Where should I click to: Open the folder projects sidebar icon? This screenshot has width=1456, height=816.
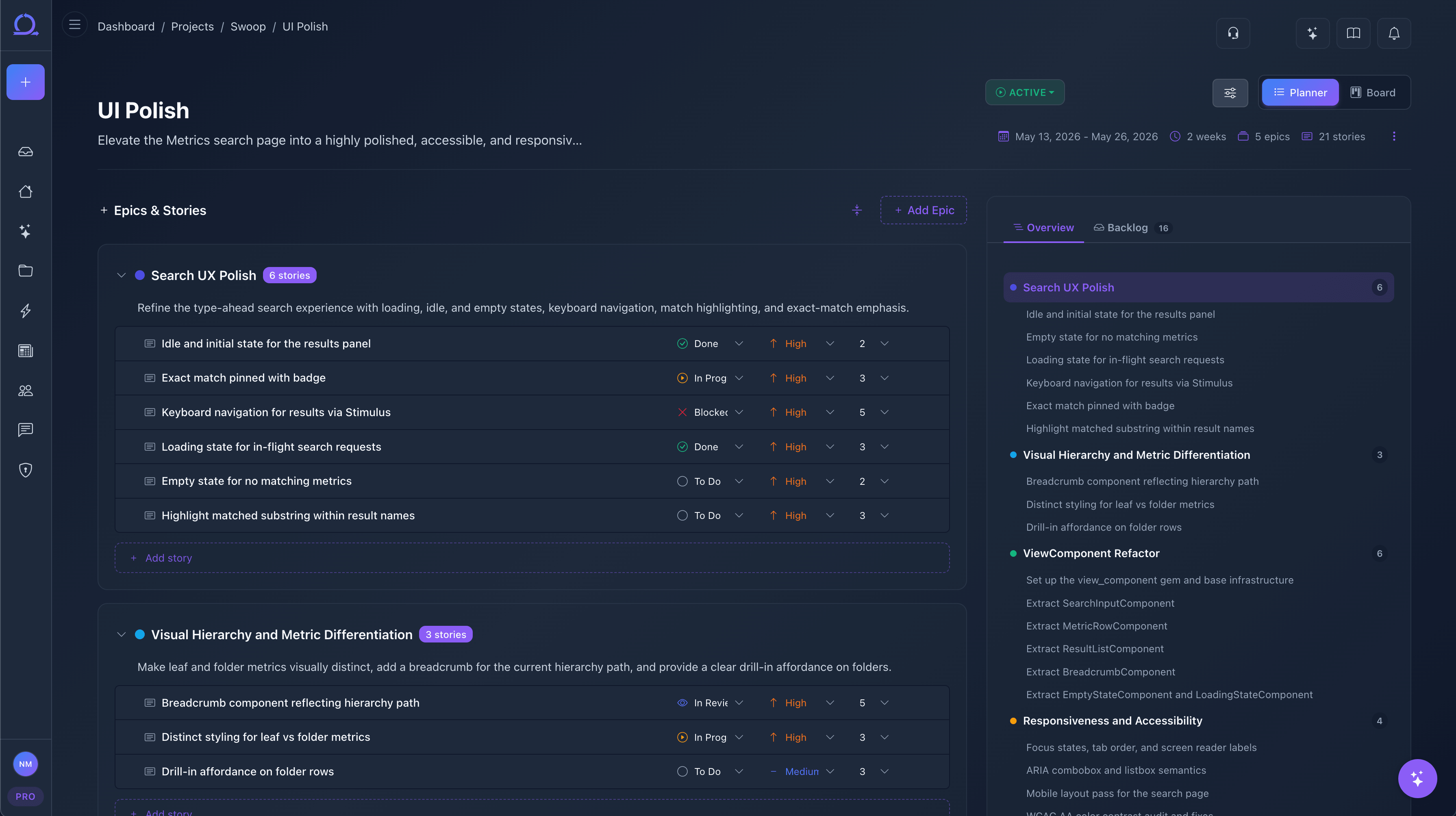[x=26, y=271]
